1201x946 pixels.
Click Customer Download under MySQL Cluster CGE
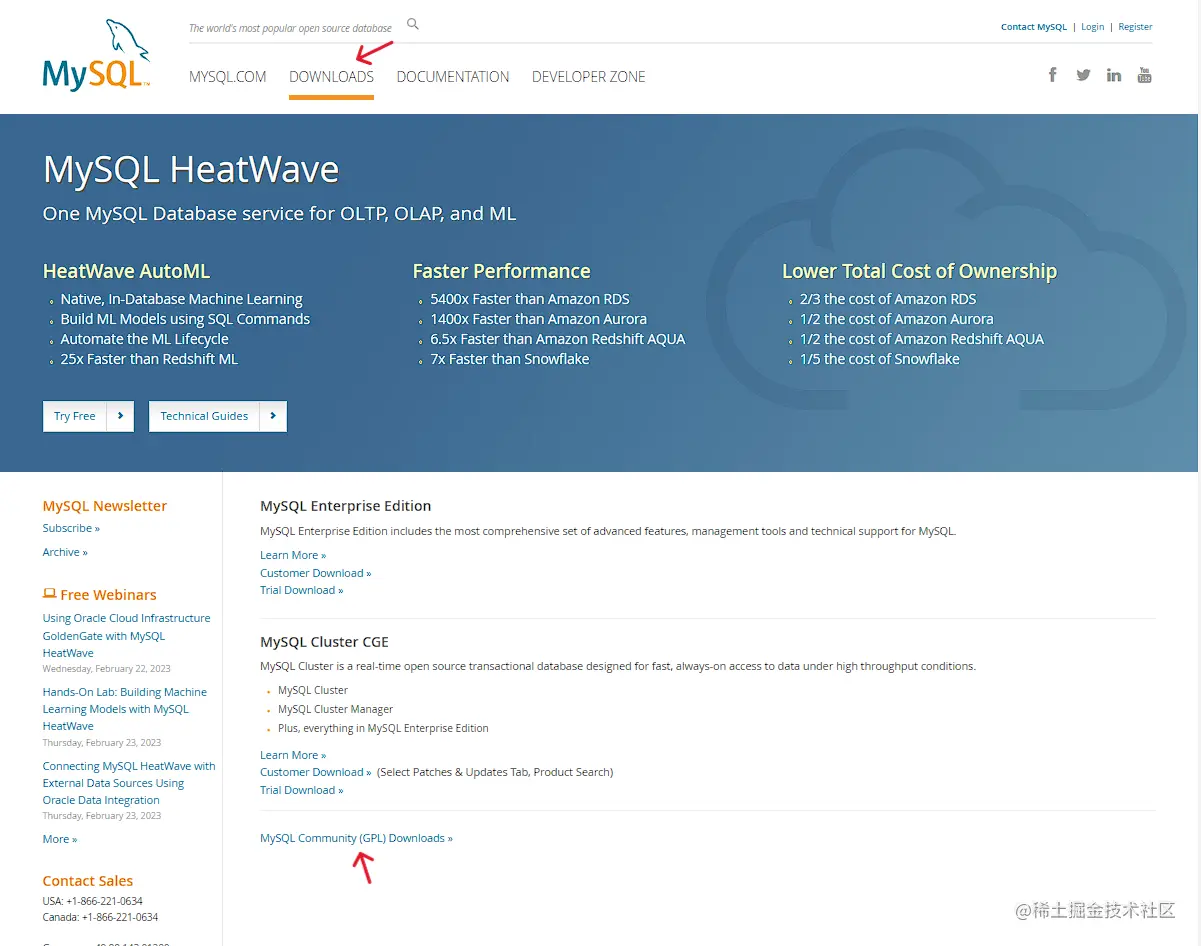click(x=315, y=772)
